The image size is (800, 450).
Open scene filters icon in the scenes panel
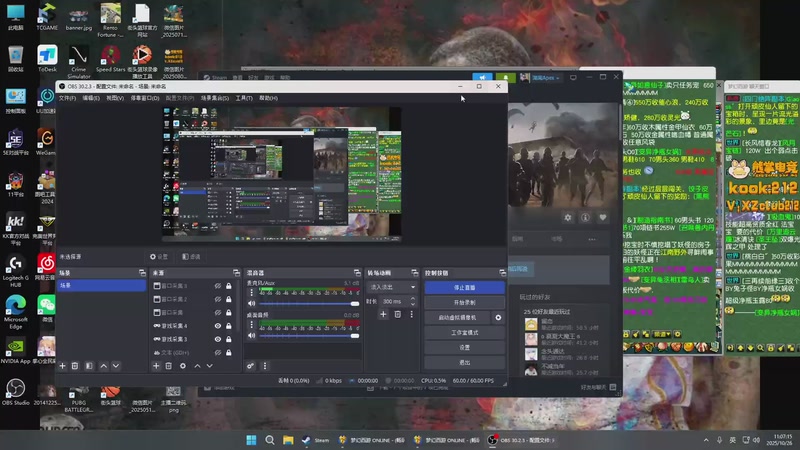coord(89,366)
